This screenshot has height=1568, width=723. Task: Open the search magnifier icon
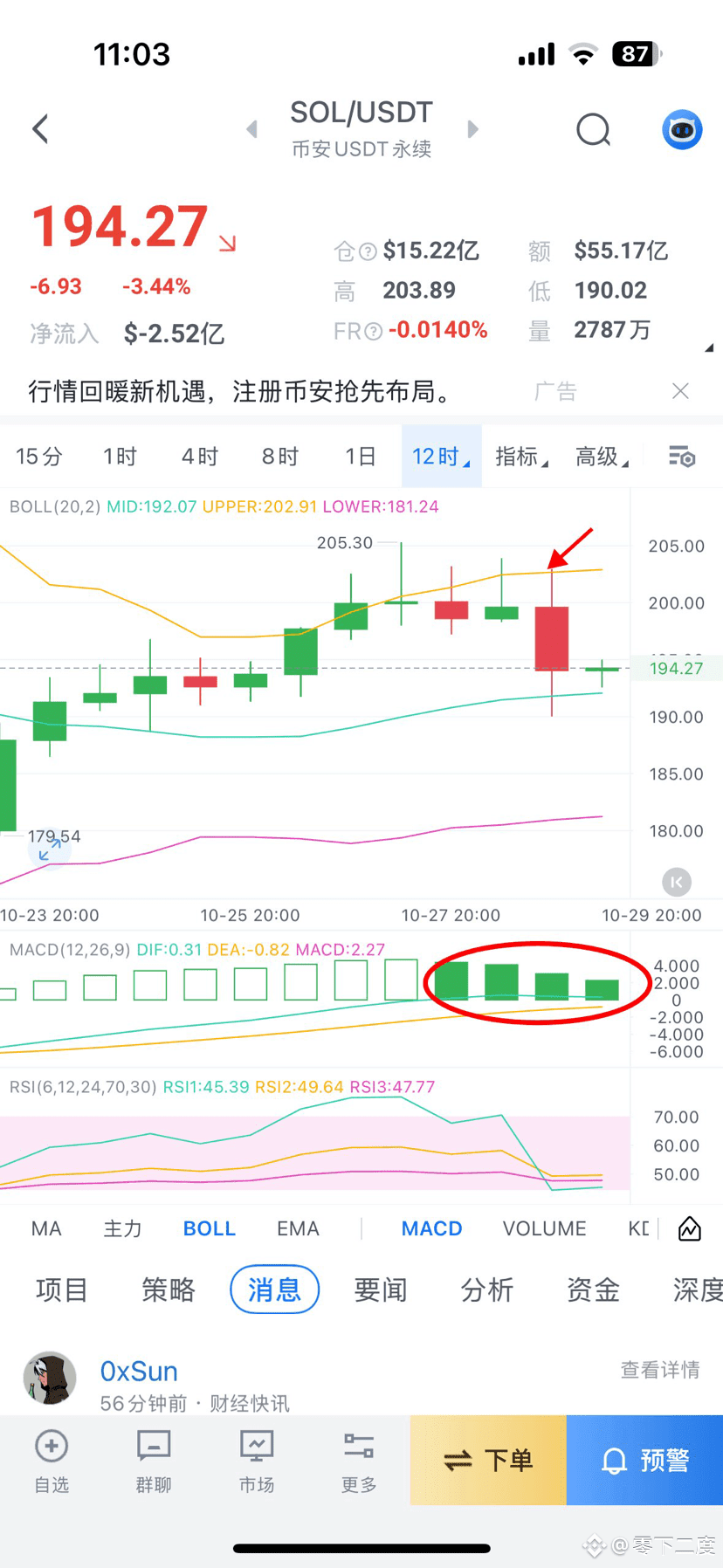(594, 130)
